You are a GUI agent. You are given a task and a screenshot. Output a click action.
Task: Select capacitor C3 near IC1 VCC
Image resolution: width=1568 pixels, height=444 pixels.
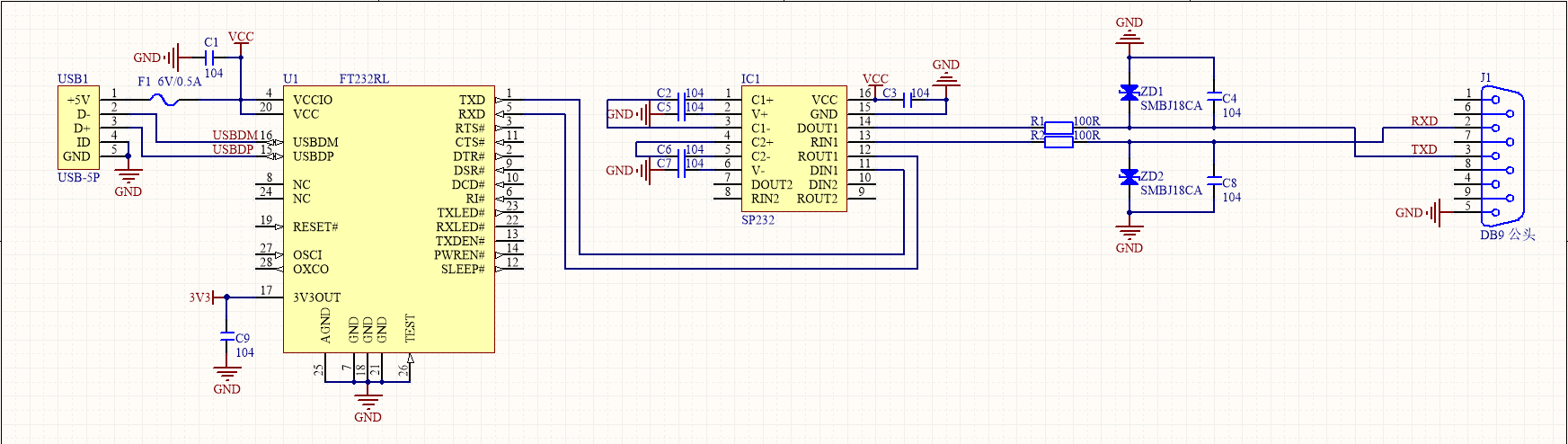click(908, 100)
